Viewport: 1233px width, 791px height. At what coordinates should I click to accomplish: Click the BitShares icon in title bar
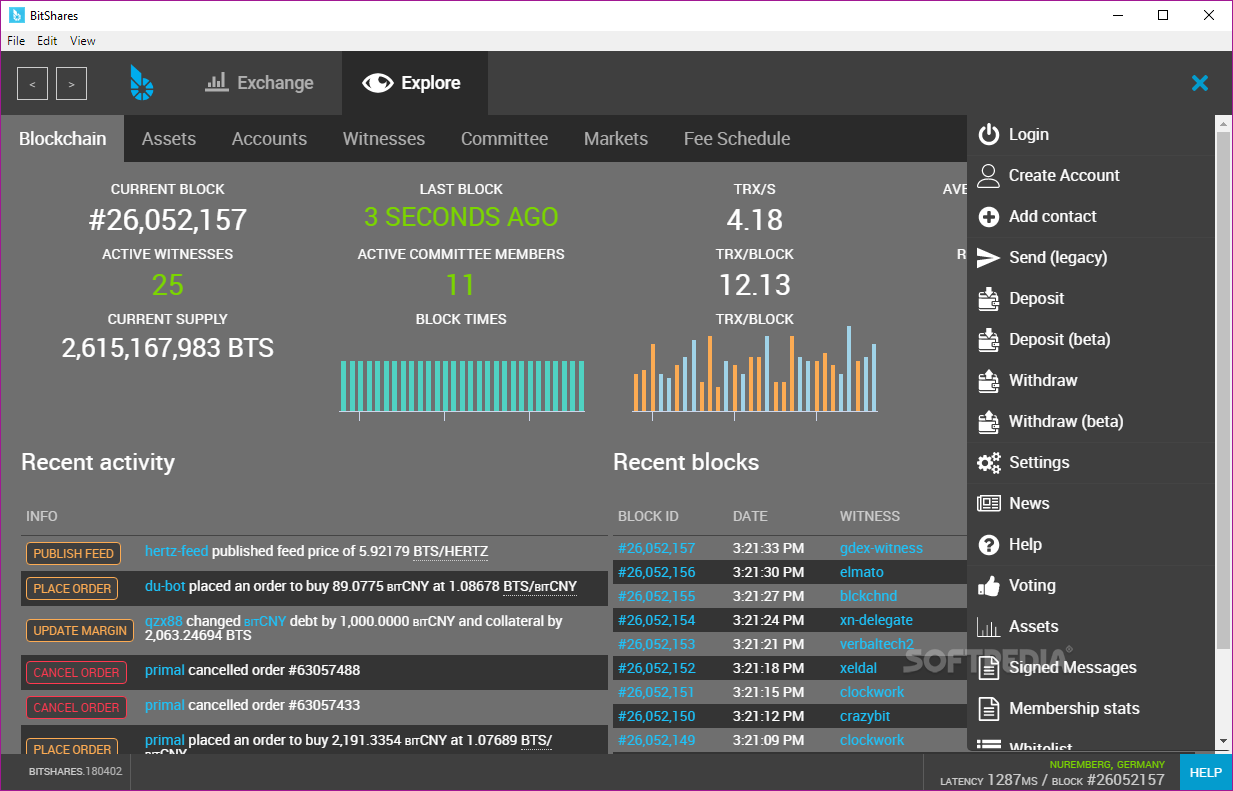point(17,15)
